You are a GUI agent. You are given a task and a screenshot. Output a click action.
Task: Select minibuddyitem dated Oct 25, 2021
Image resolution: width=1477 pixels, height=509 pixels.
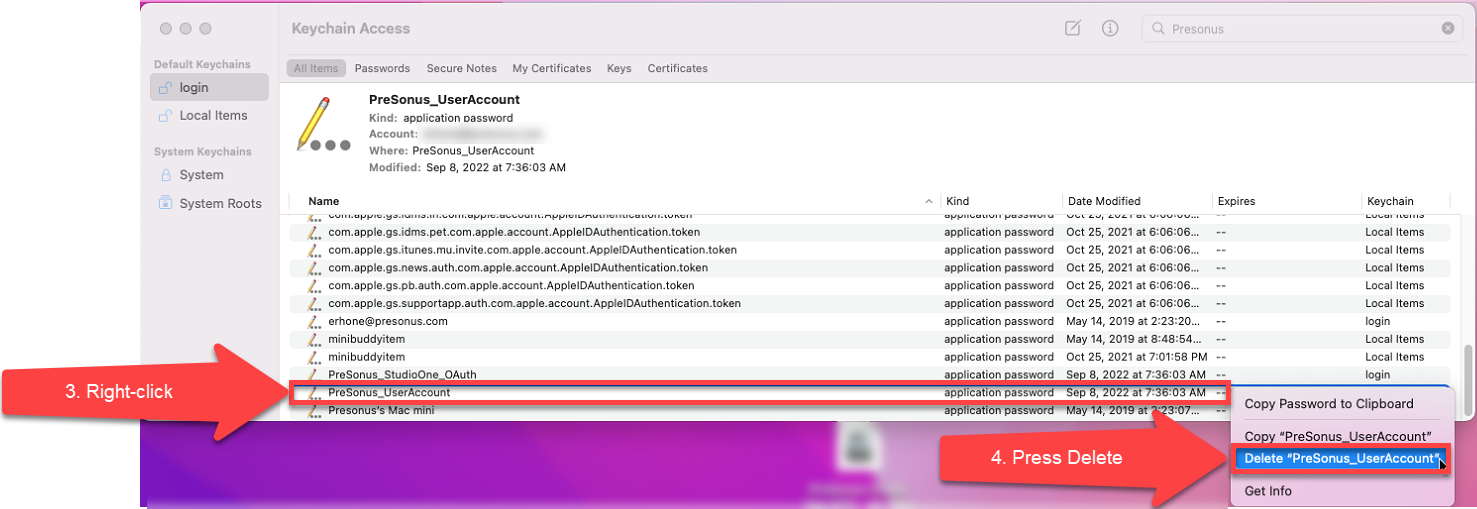870,357
